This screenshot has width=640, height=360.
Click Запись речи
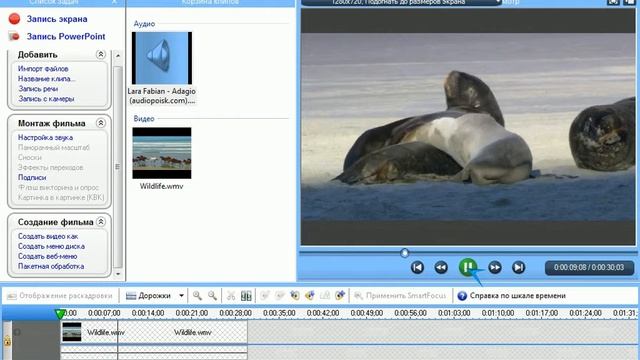38,89
